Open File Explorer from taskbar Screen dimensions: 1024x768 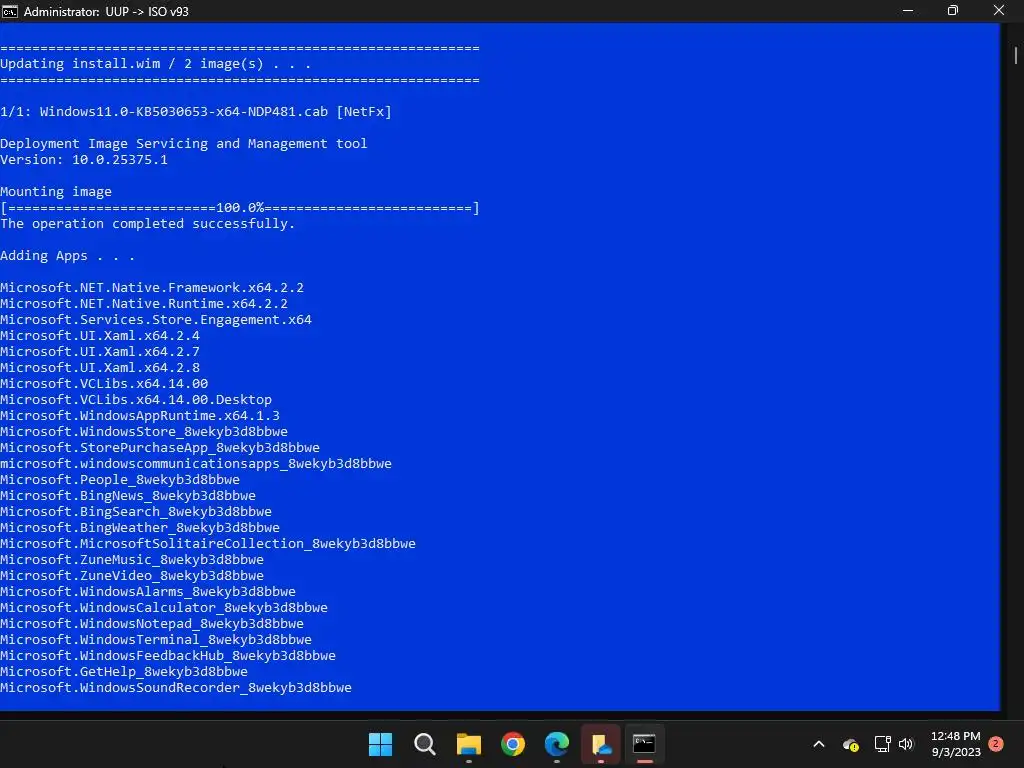tap(468, 744)
